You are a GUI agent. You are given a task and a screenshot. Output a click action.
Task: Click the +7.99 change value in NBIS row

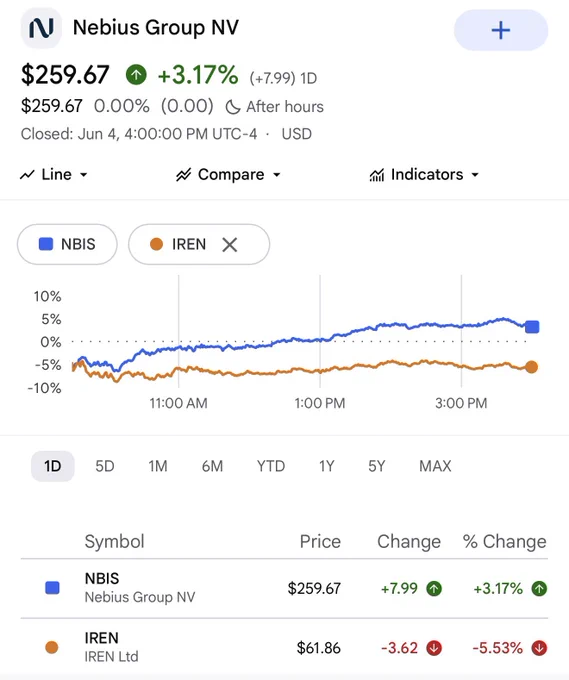399,588
